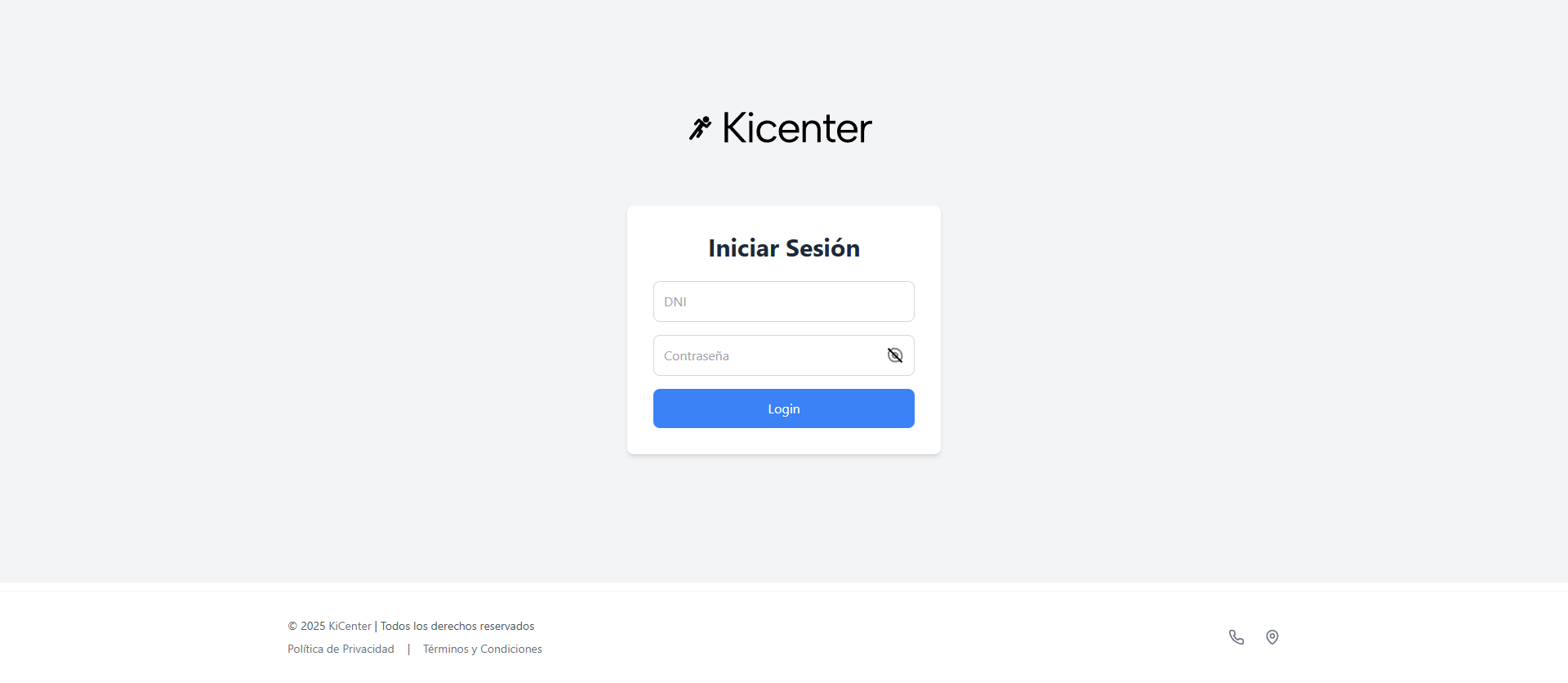Click the runner icon in Kicenter logo
Viewport: 1568px width, 683px height.
pyautogui.click(x=700, y=127)
